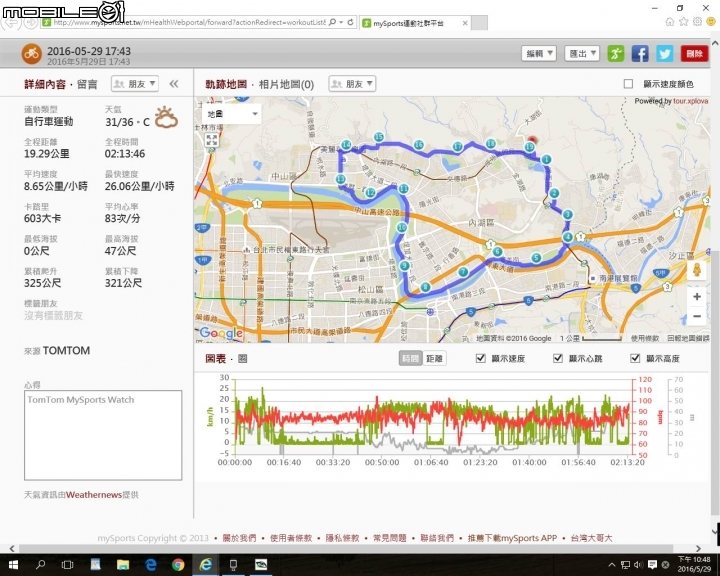Collapse the details panel with double chevron

(x=174, y=84)
